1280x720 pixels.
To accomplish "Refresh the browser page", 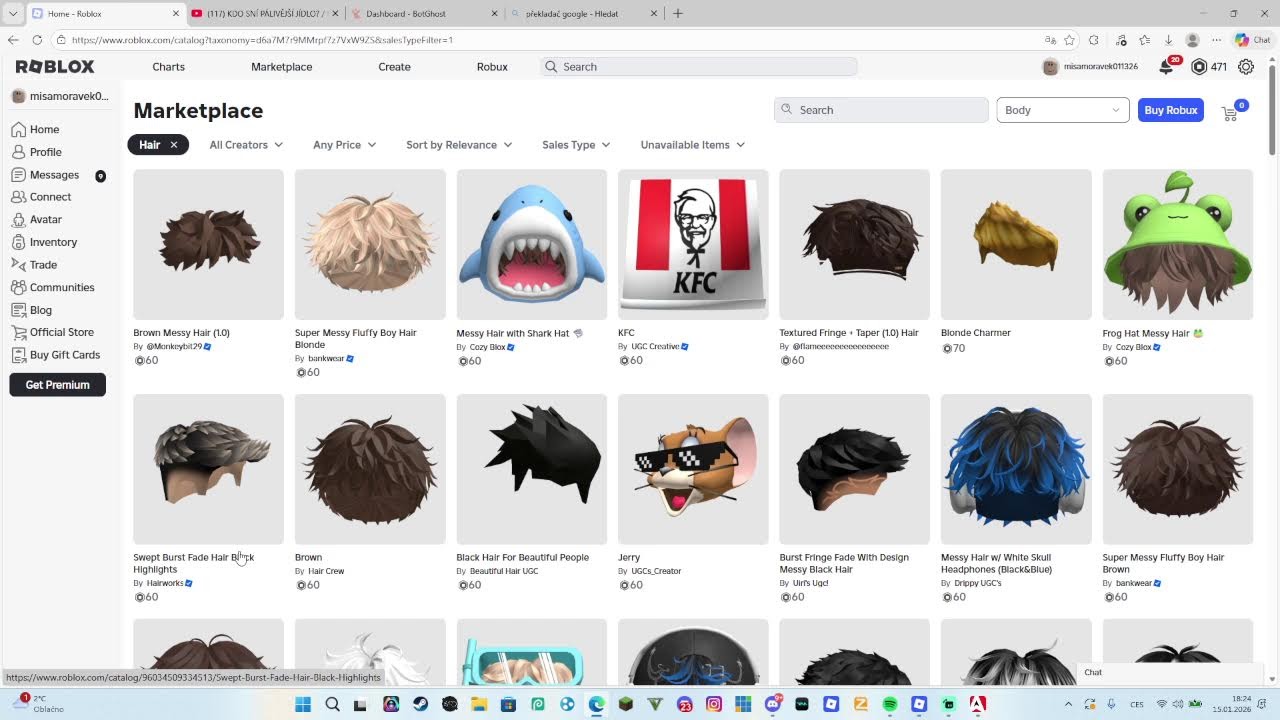I will pyautogui.click(x=37, y=40).
